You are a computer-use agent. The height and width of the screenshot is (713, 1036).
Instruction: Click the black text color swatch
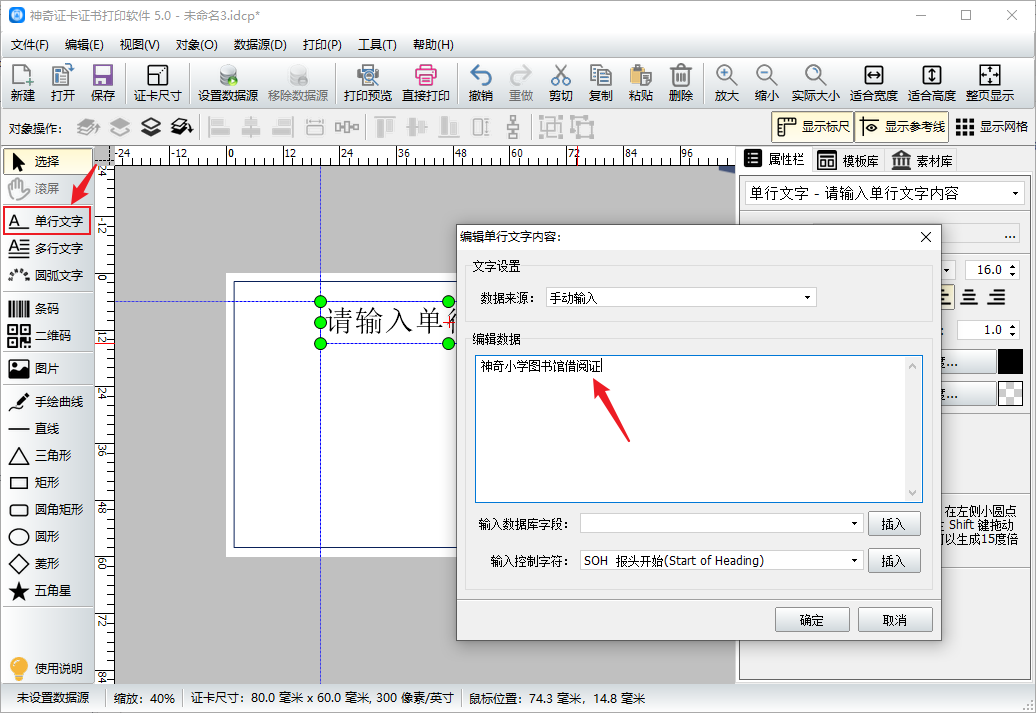pos(1010,361)
